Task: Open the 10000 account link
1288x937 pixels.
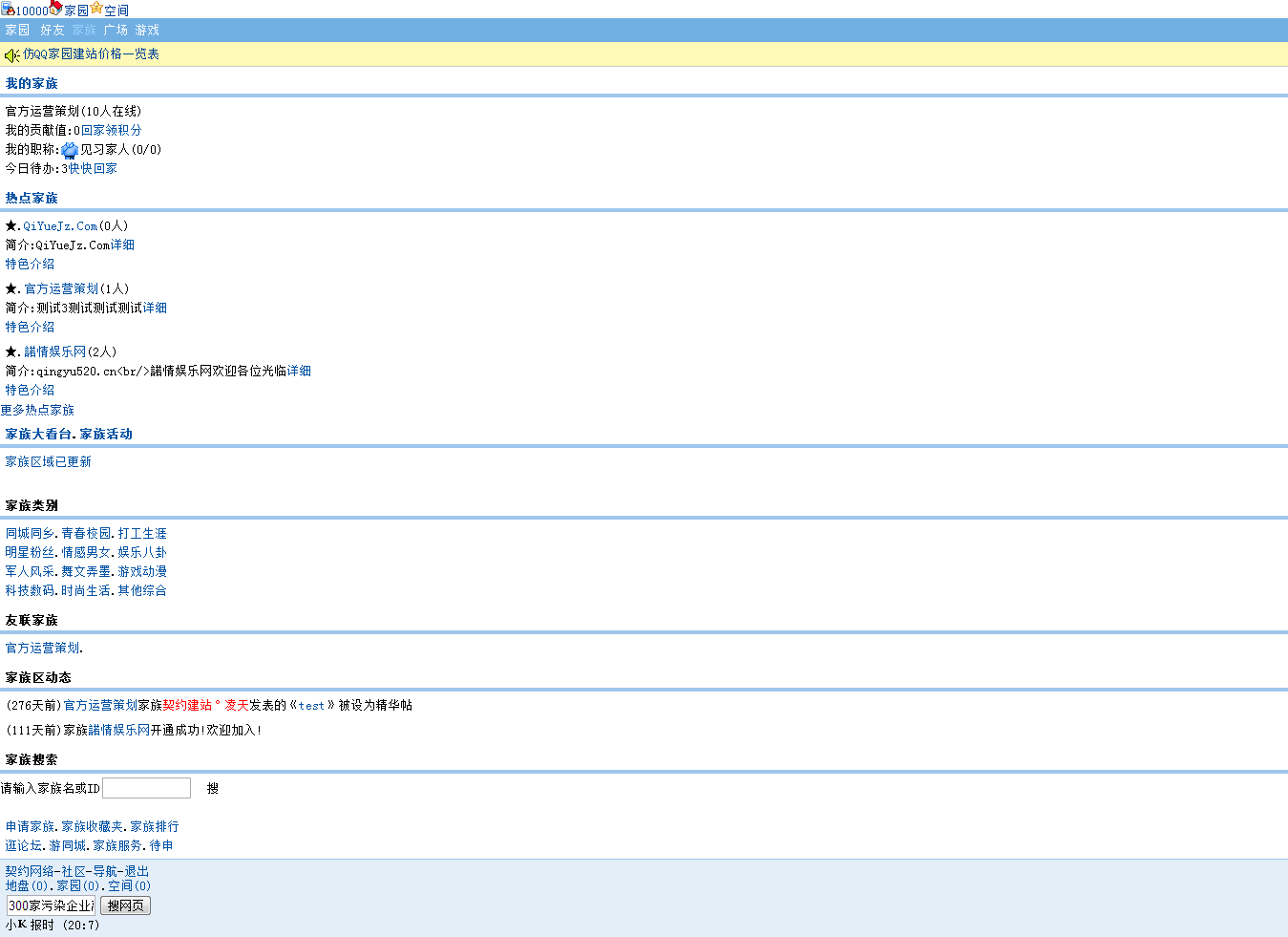Action: pos(32,11)
